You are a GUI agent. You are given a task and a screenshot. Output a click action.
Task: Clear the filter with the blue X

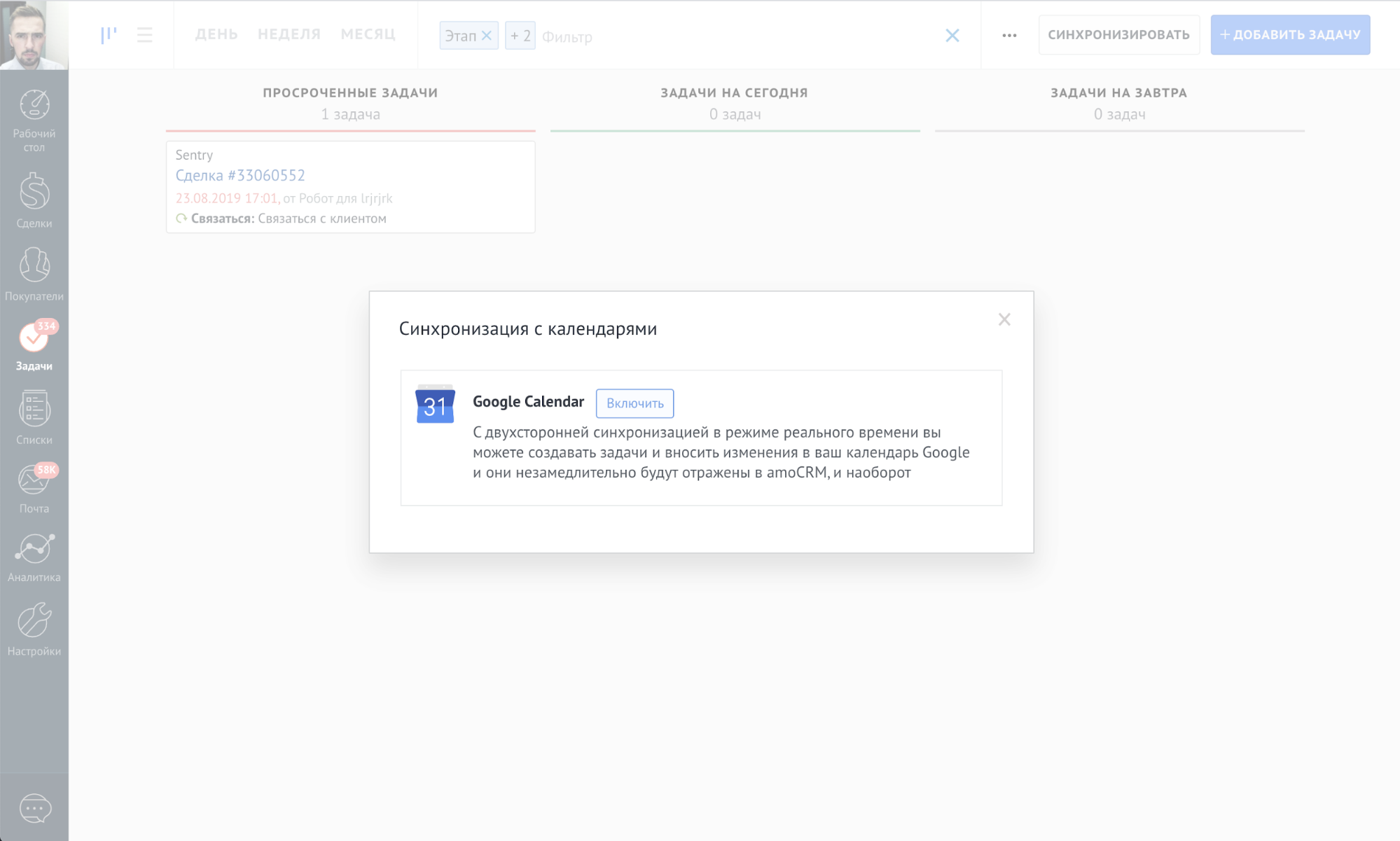(952, 35)
